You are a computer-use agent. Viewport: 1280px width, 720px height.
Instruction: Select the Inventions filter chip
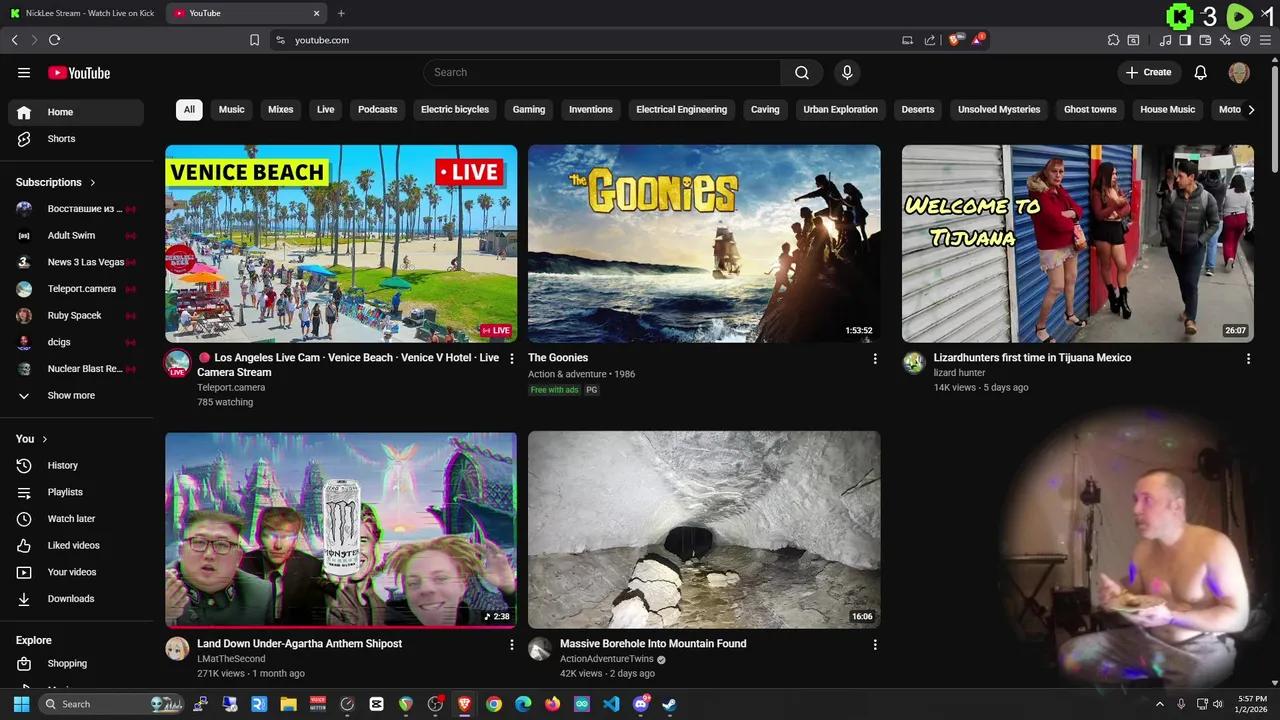point(591,109)
